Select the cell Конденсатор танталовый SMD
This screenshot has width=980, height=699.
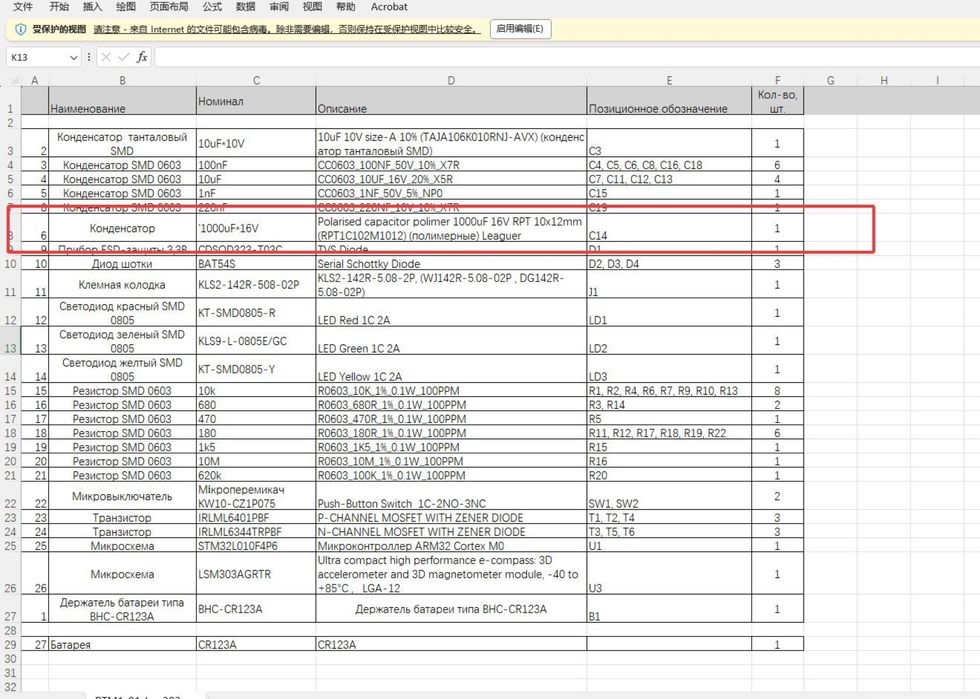point(122,143)
